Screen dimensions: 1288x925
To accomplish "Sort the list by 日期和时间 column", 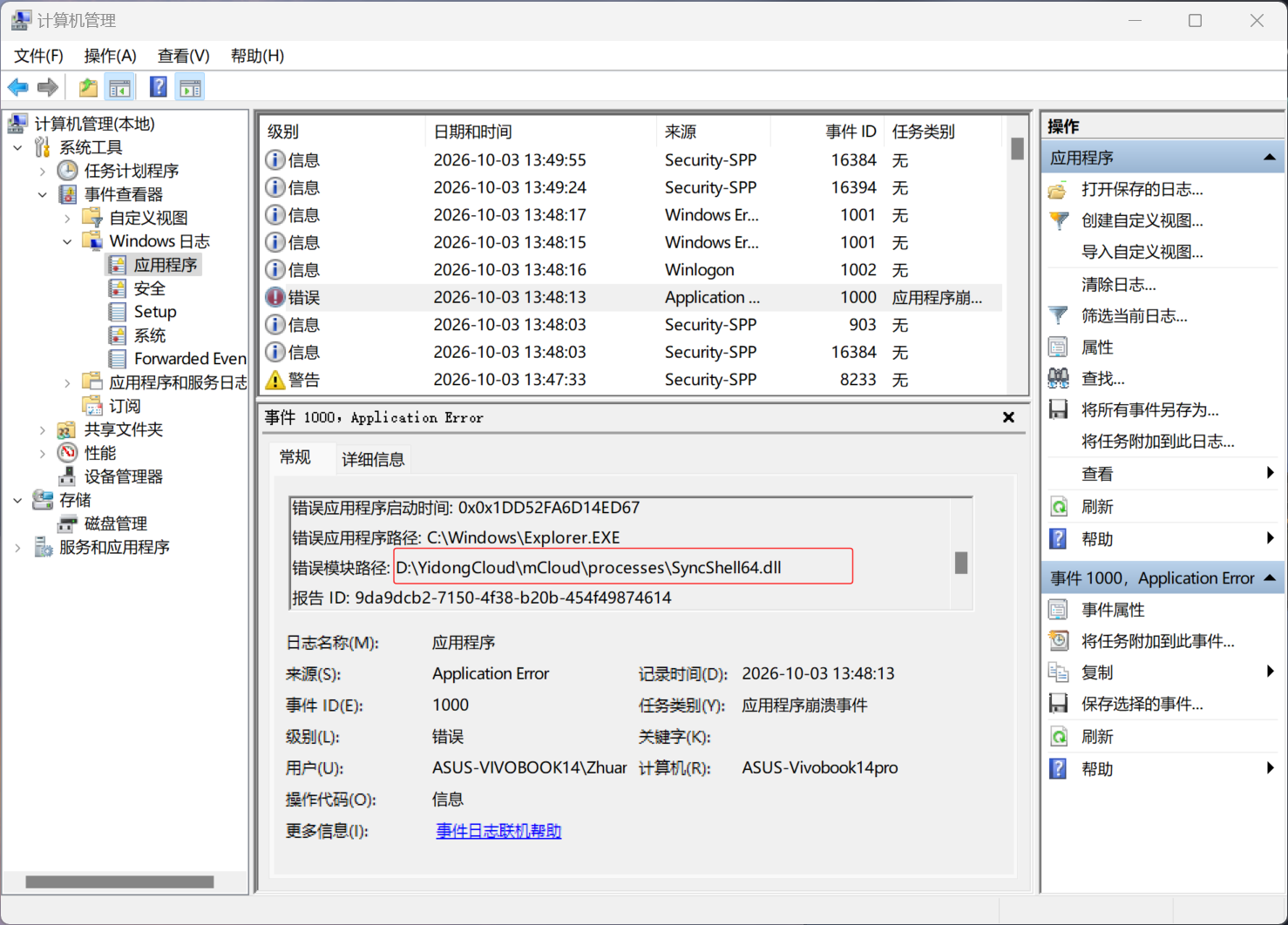I will pos(540,132).
